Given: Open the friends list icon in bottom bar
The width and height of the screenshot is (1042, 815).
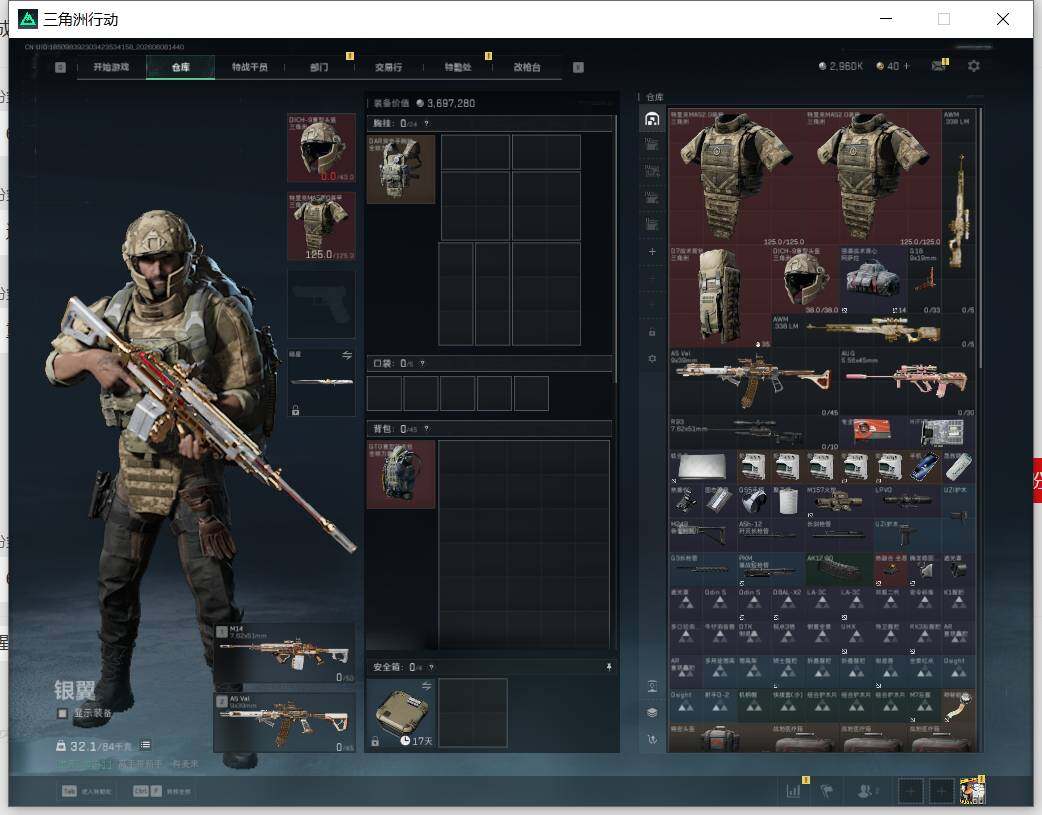Looking at the screenshot, I should pyautogui.click(x=866, y=791).
